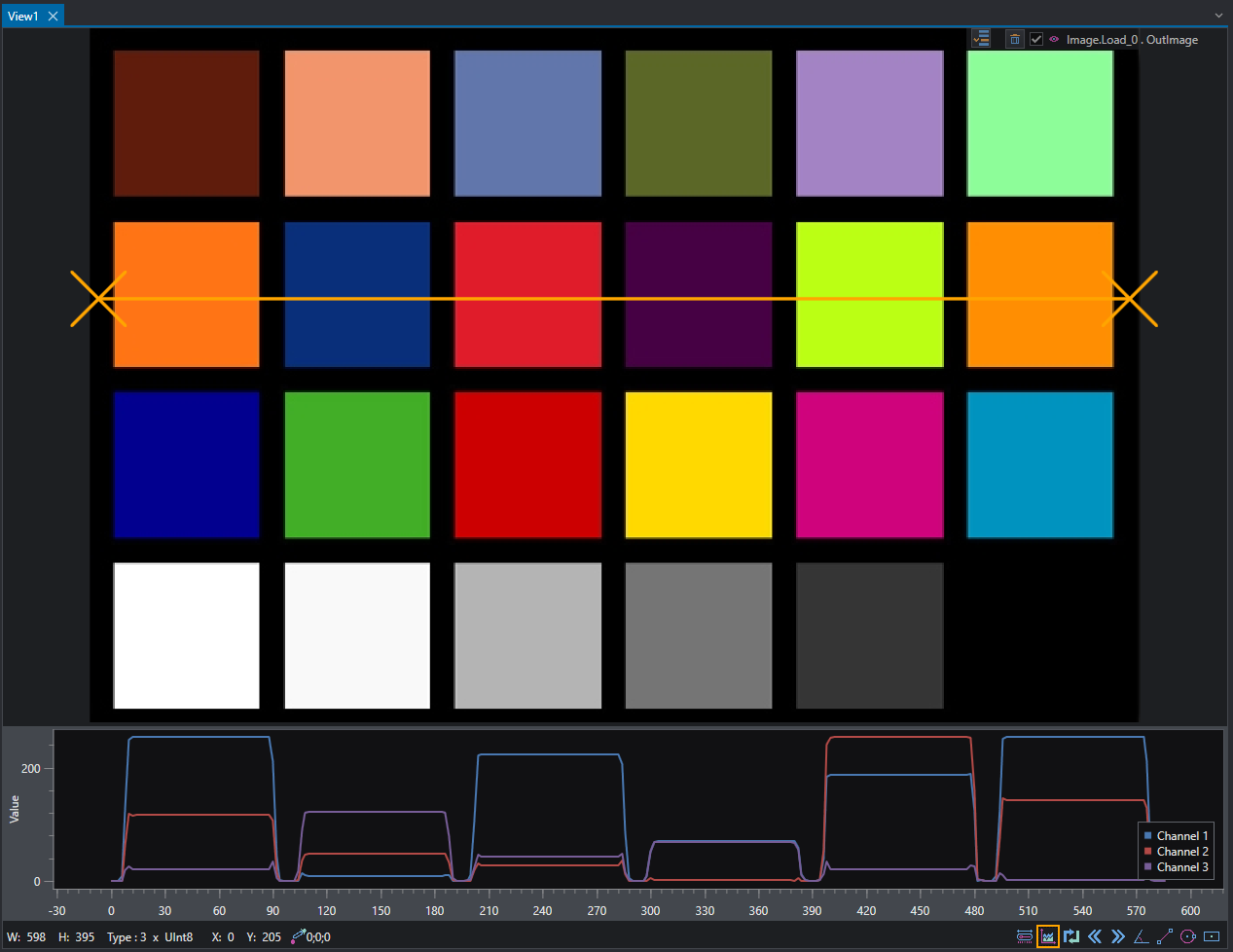
Task: Go to previous with double-left chevrons
Action: click(1095, 936)
